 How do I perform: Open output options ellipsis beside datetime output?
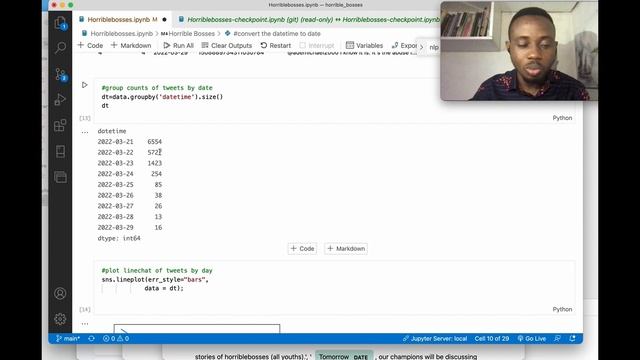coord(84,132)
